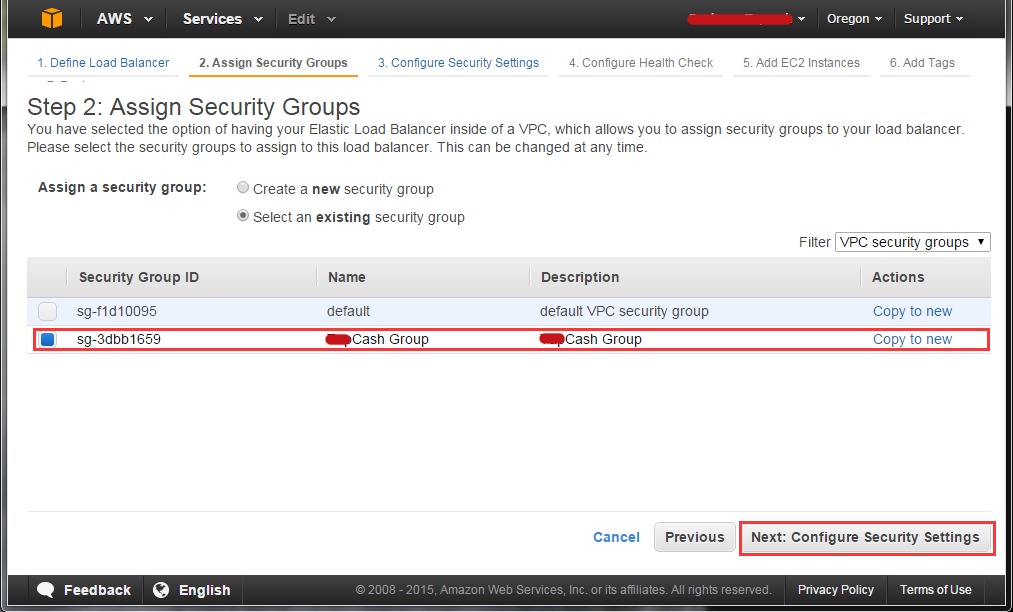Switch to Configure Security Settings step tab
This screenshot has width=1013, height=612.
(458, 63)
